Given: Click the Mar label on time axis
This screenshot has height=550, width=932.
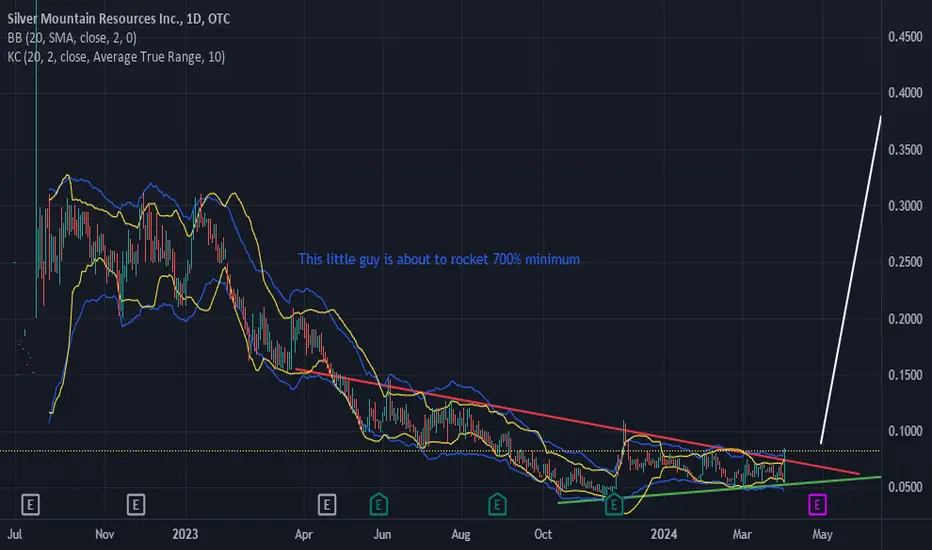Looking at the screenshot, I should coord(742,534).
